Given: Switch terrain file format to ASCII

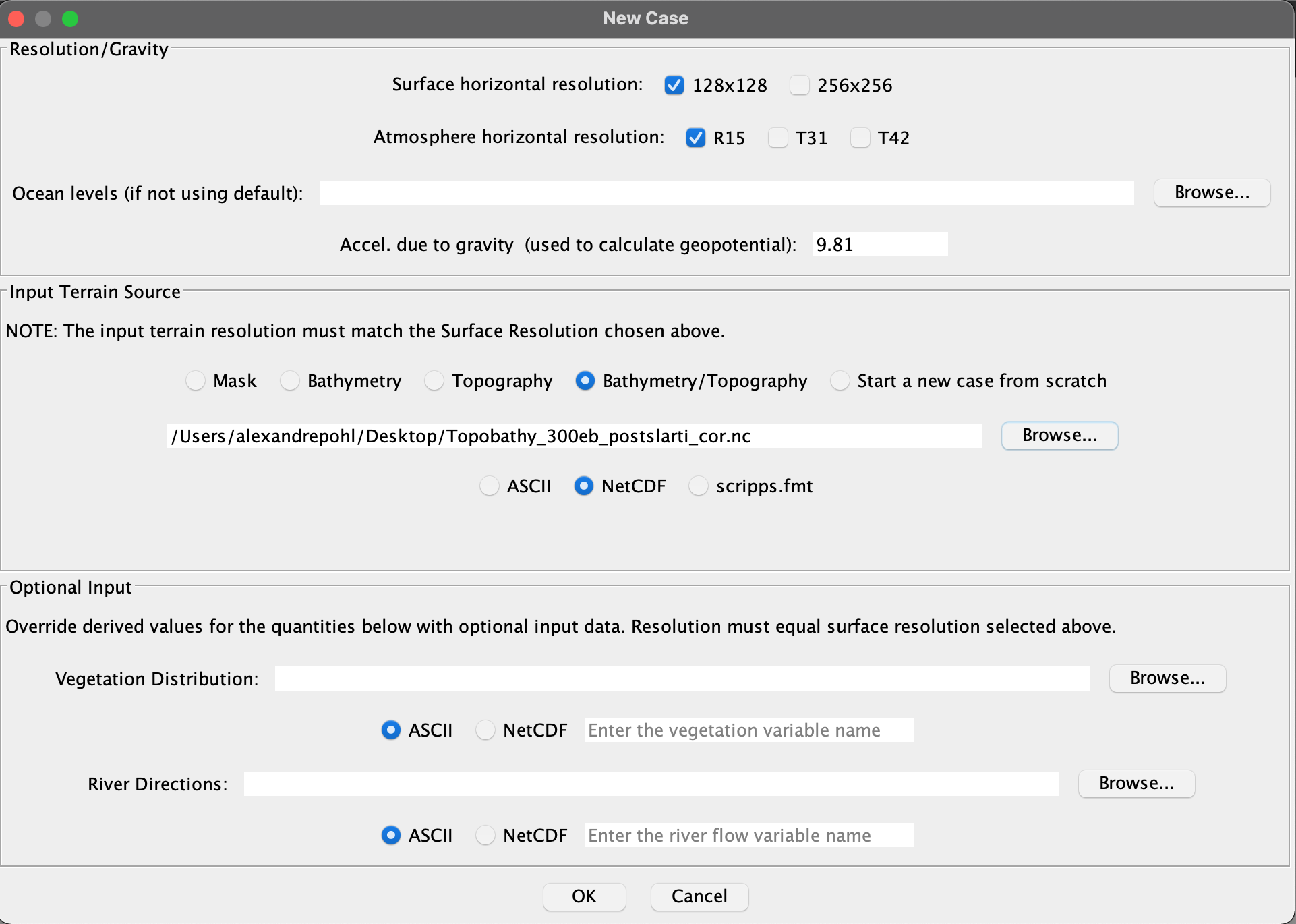Looking at the screenshot, I should pos(490,486).
